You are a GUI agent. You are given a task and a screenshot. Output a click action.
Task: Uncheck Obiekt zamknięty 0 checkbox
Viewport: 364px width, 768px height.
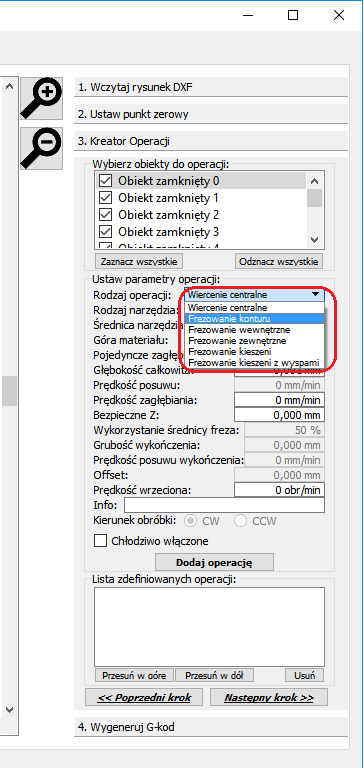105,181
